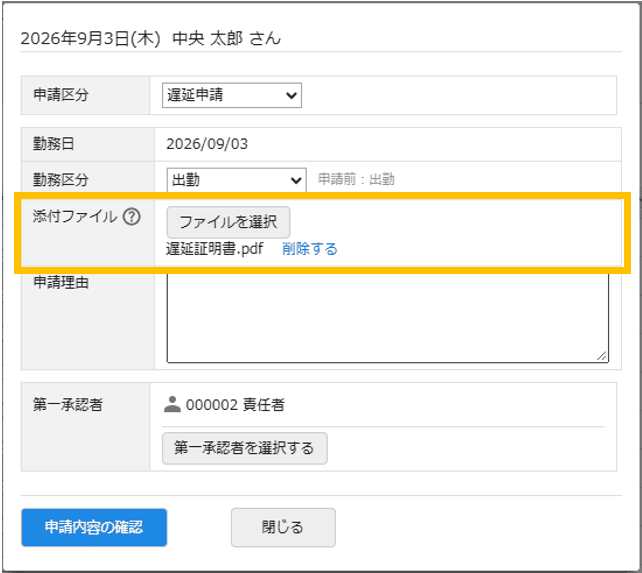Click the textarea resize handle corner
Screen dimensions: 642x573
(x=601, y=356)
